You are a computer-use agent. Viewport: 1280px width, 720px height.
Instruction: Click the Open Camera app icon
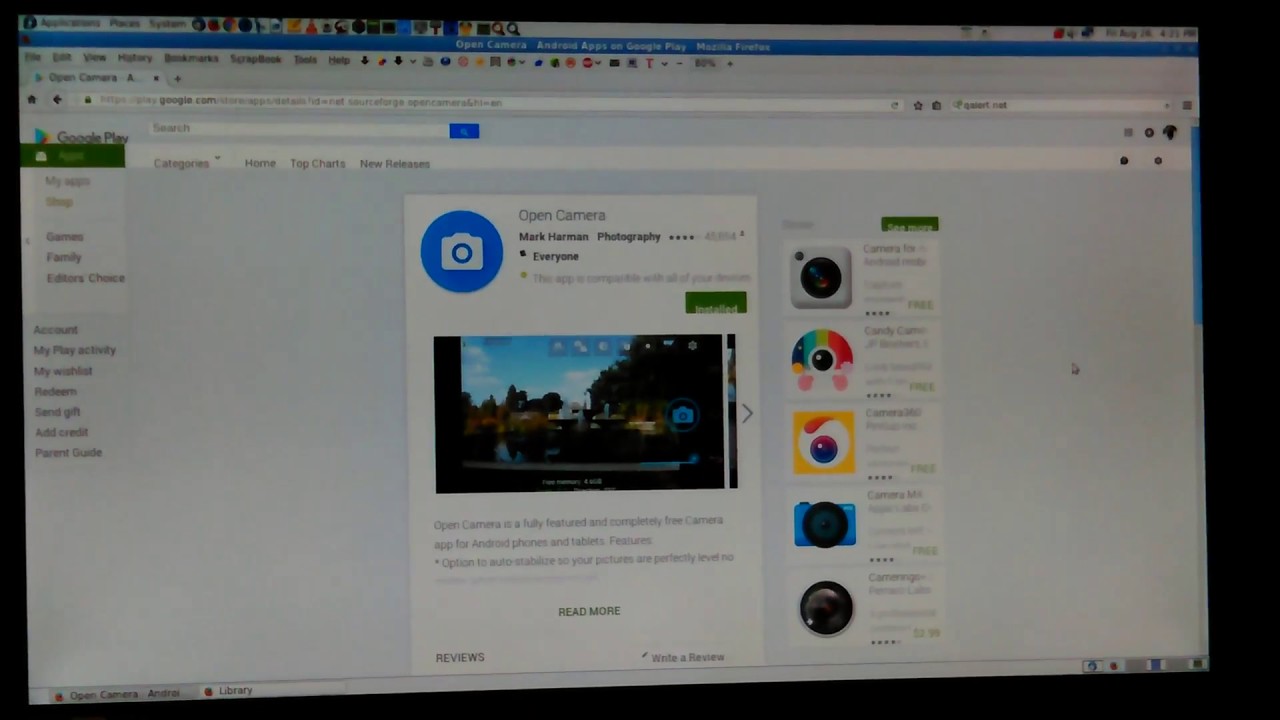coord(461,252)
